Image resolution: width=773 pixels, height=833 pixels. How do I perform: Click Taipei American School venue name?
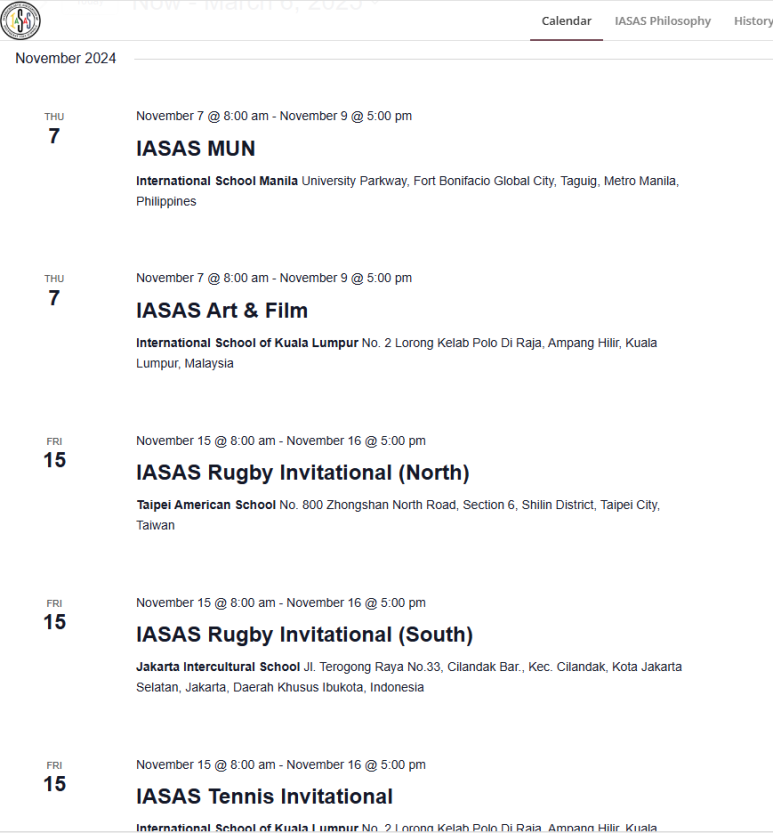tap(206, 505)
